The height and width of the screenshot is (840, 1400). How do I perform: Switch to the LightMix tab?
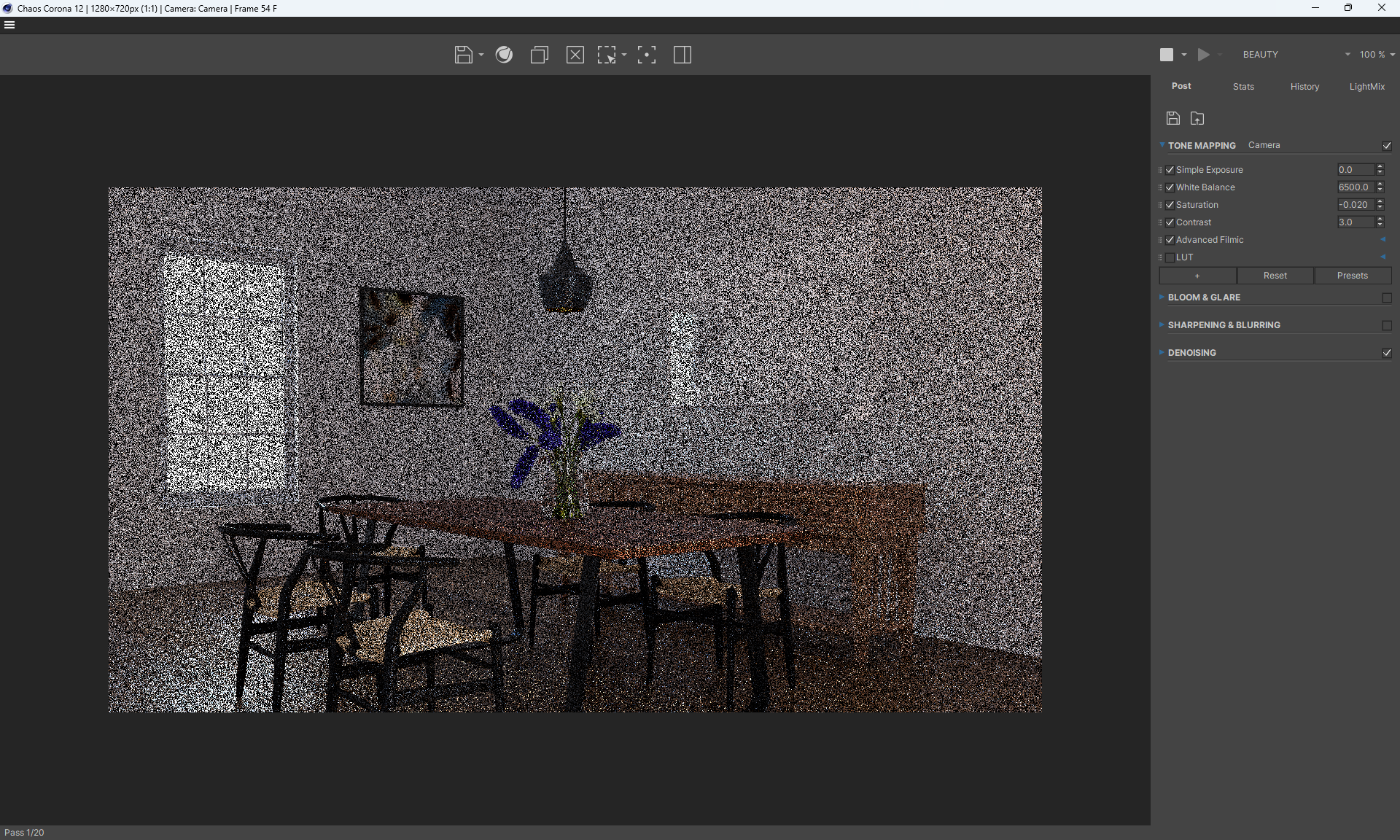(x=1366, y=87)
